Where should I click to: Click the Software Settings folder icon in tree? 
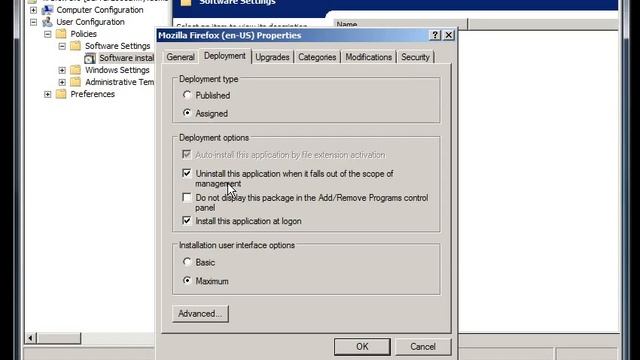(76, 46)
